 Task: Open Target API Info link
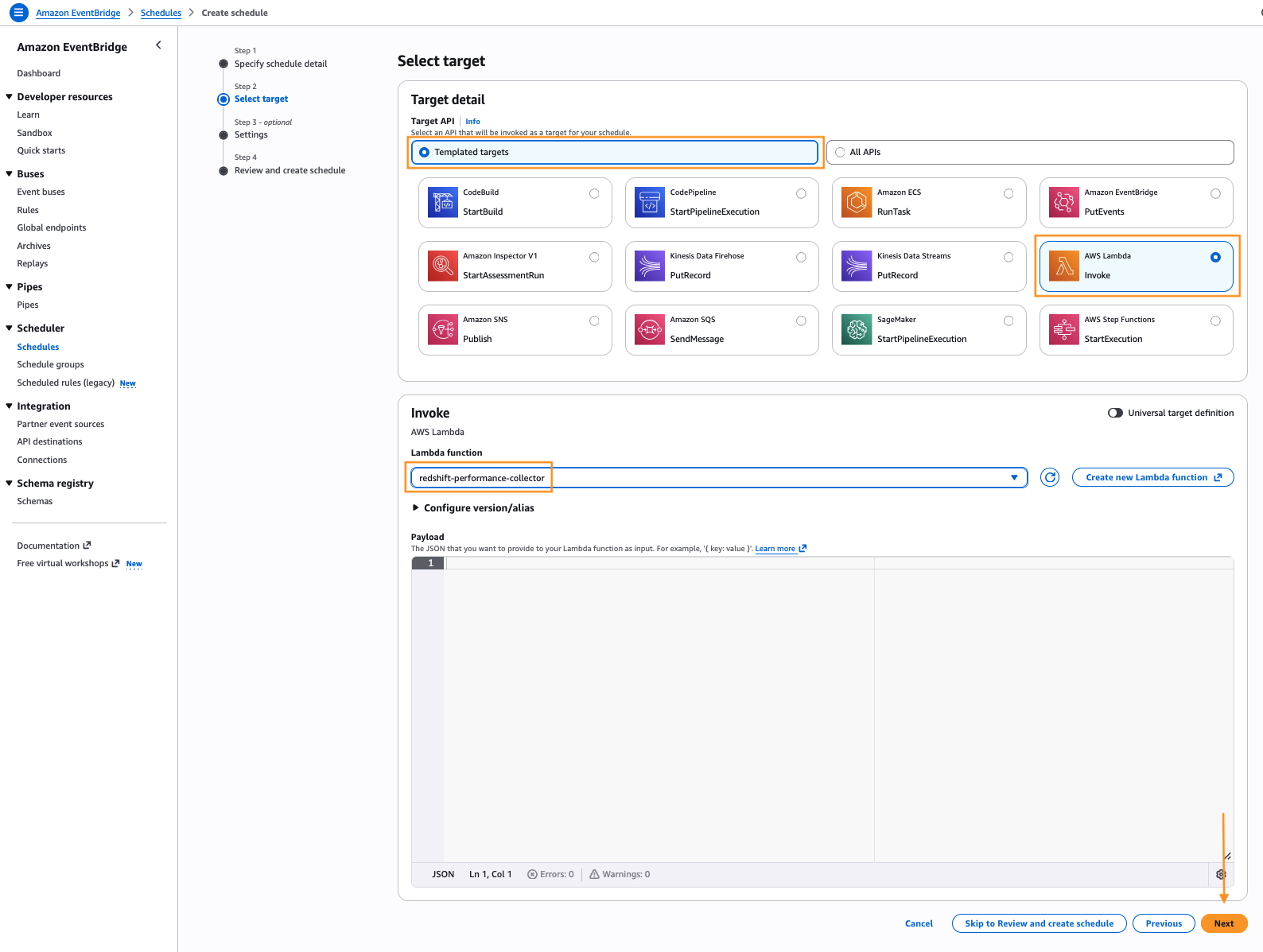pos(472,122)
